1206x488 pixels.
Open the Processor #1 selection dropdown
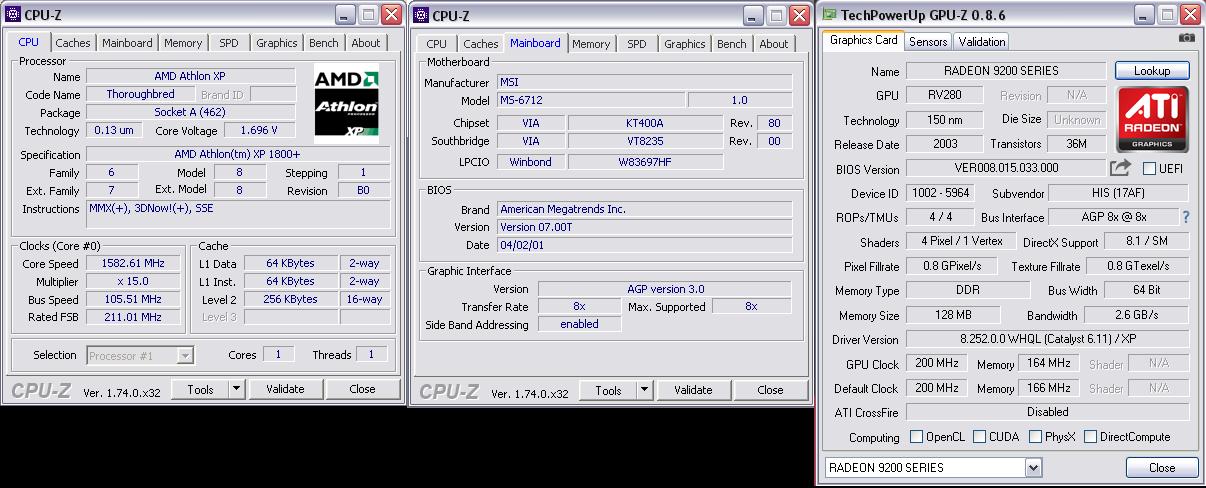pos(184,355)
